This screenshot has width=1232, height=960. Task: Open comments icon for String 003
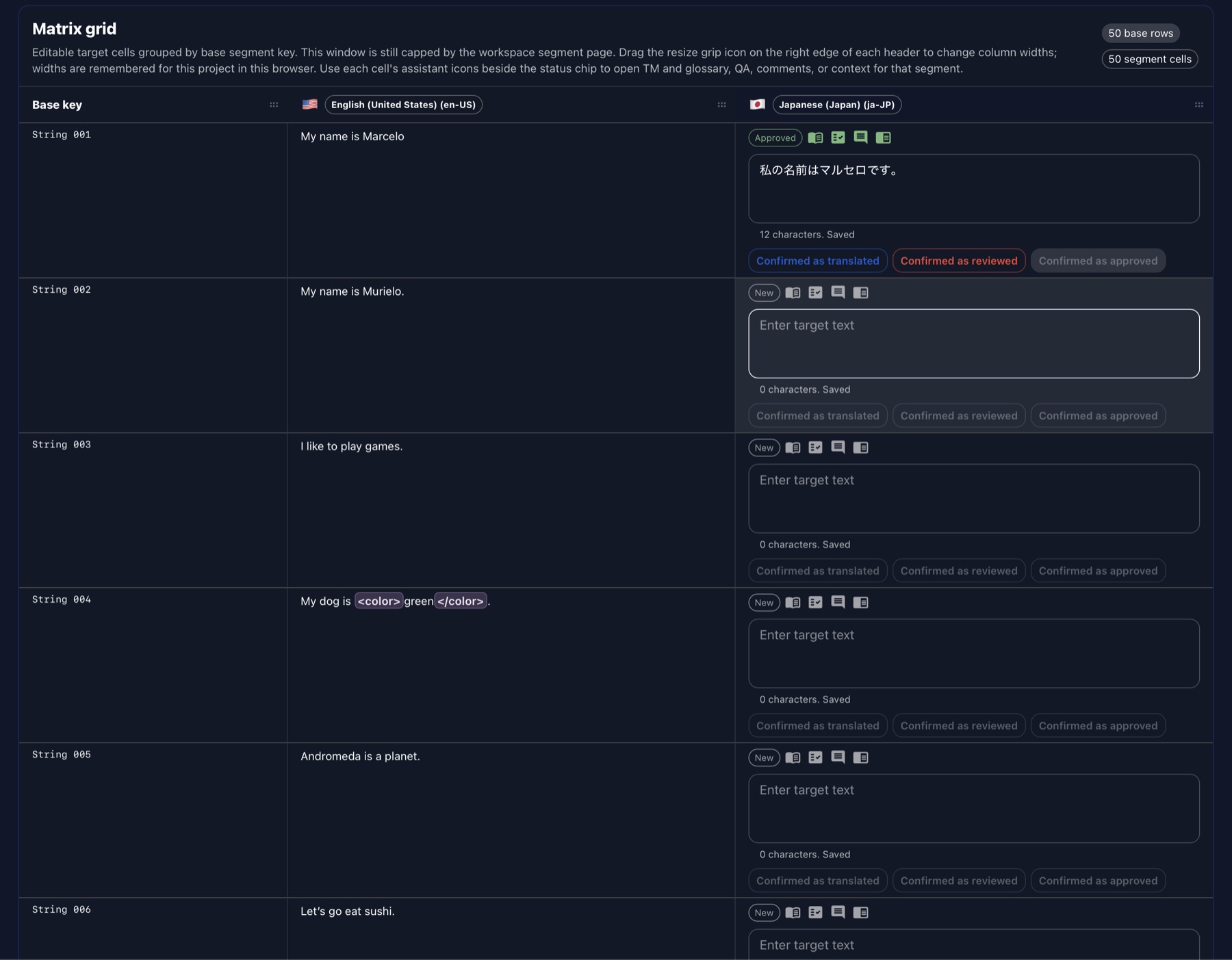pos(838,447)
